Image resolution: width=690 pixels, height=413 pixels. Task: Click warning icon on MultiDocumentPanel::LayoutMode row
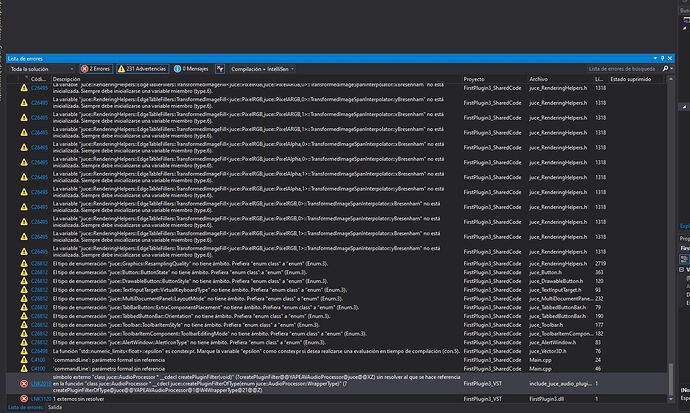(24, 299)
